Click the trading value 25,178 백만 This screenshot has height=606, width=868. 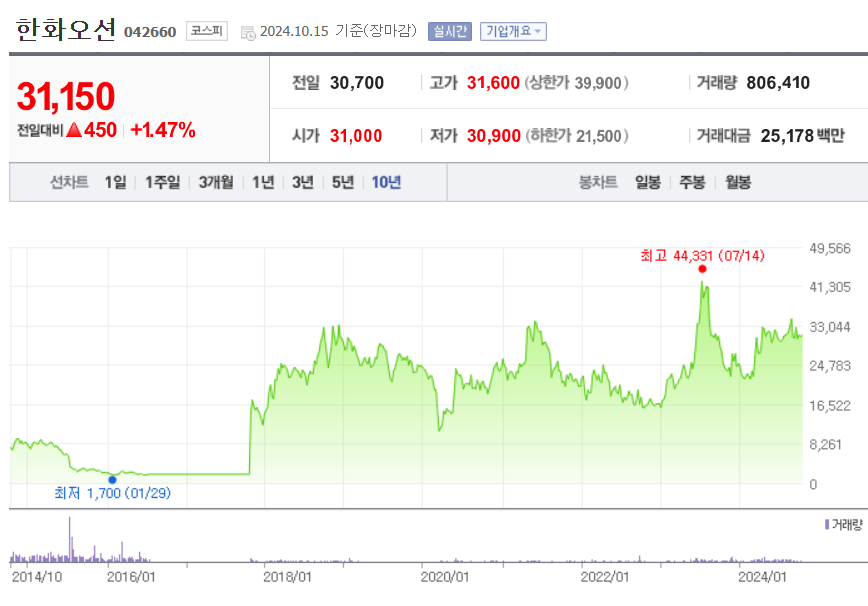(x=802, y=136)
